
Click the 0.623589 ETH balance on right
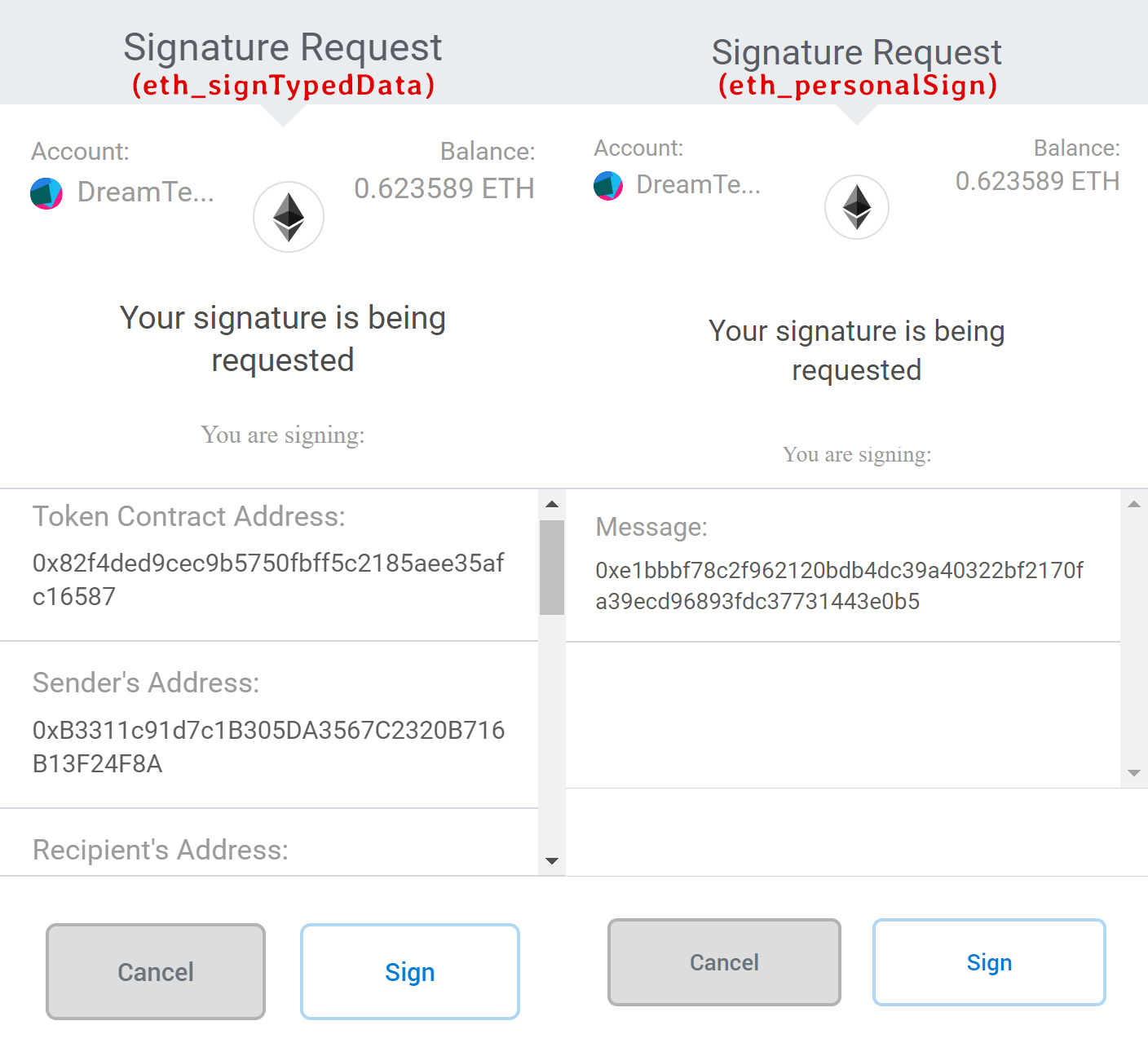click(1037, 181)
